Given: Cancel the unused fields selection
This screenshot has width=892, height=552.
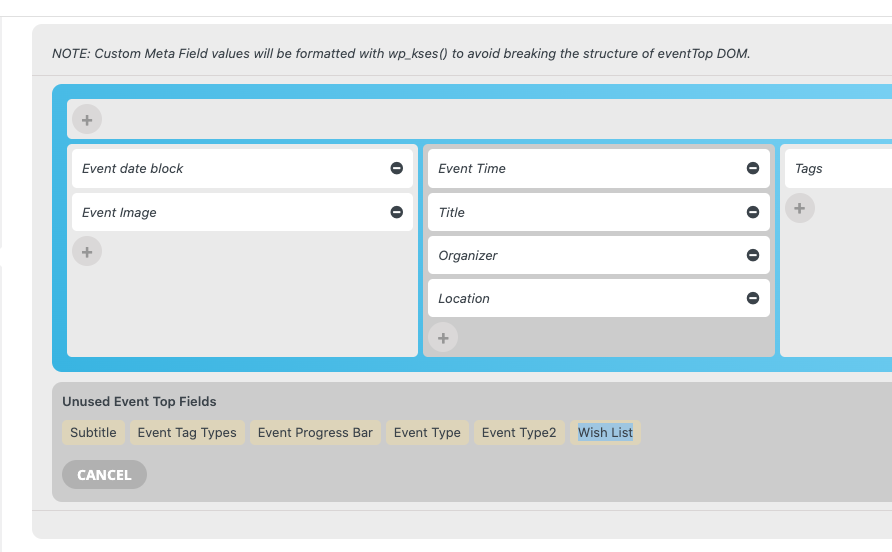Looking at the screenshot, I should click(104, 475).
